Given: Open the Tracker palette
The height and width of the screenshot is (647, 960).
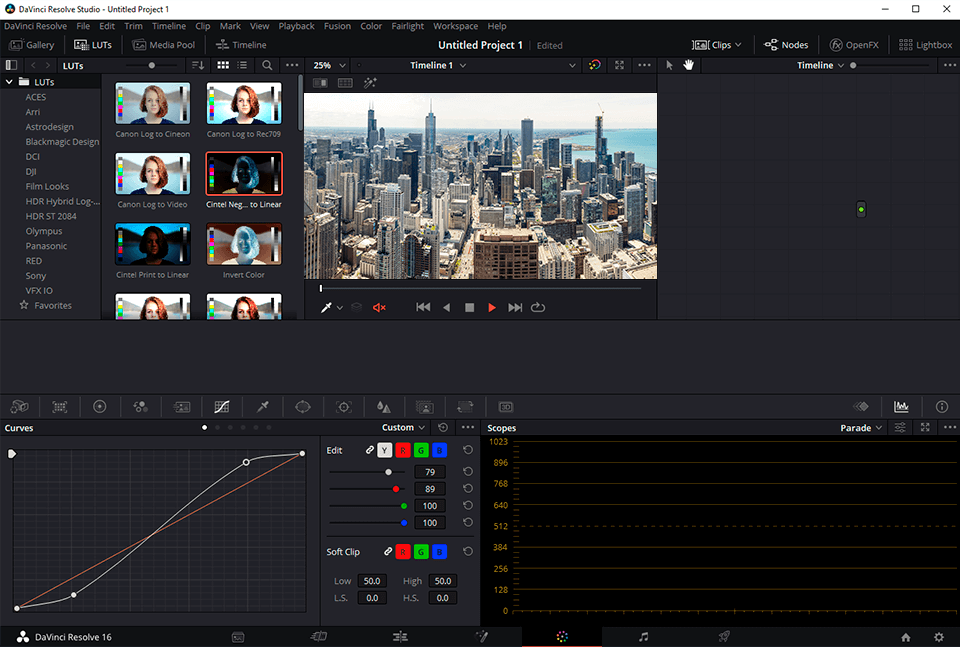Looking at the screenshot, I should pyautogui.click(x=343, y=406).
